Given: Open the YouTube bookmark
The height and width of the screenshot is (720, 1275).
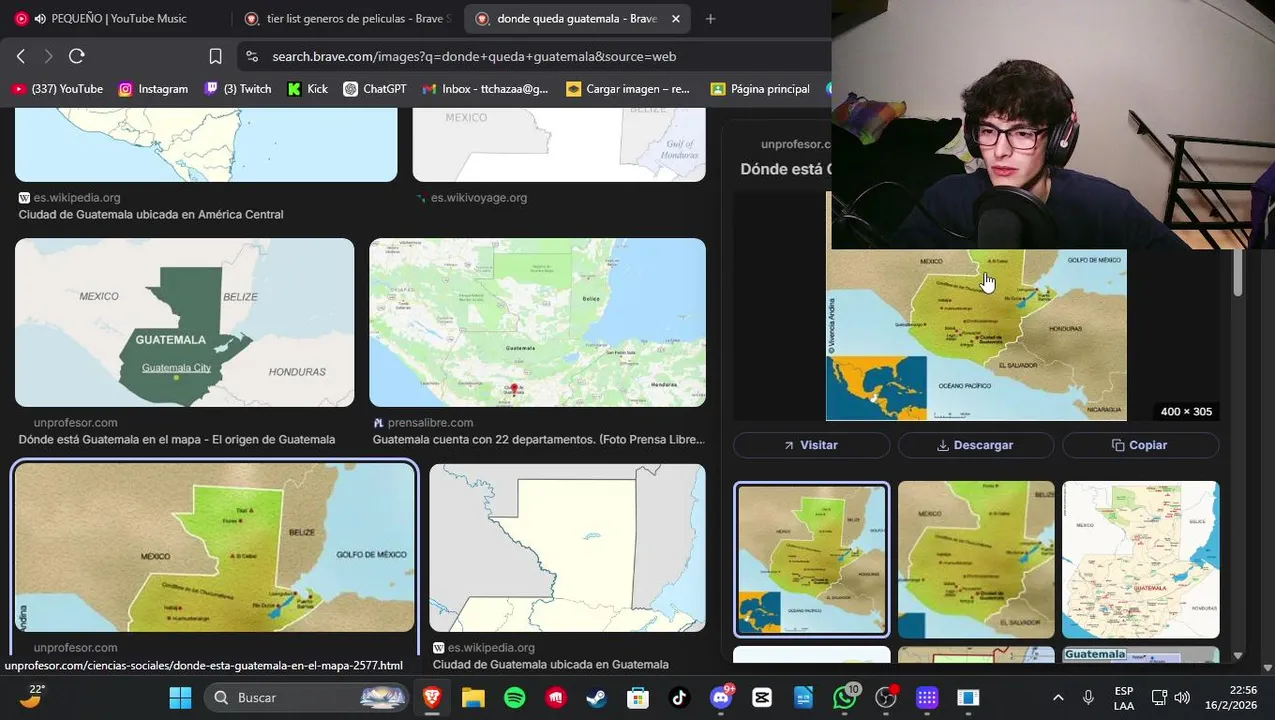Looking at the screenshot, I should pos(58,89).
